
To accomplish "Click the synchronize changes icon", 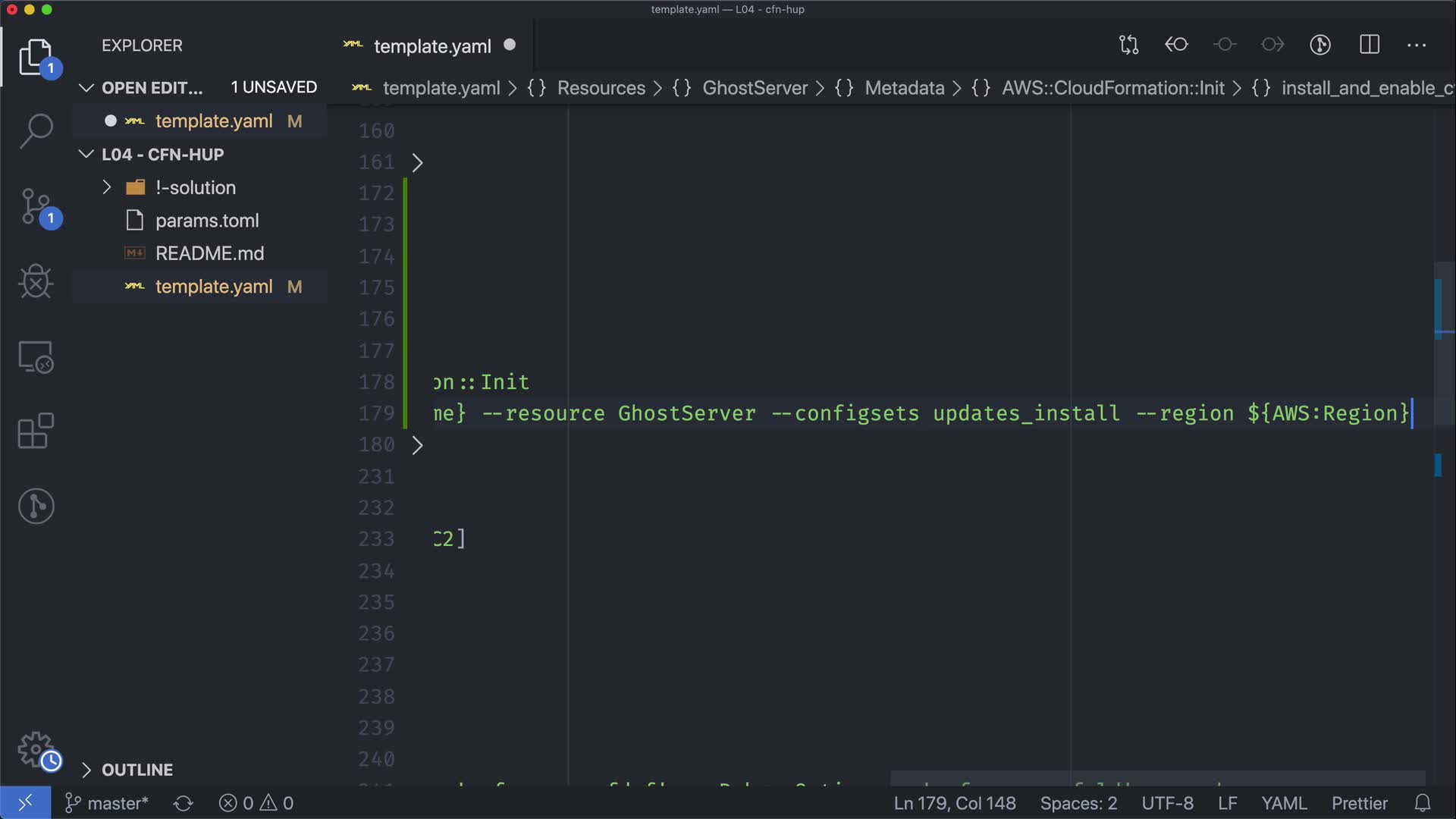I will (184, 803).
